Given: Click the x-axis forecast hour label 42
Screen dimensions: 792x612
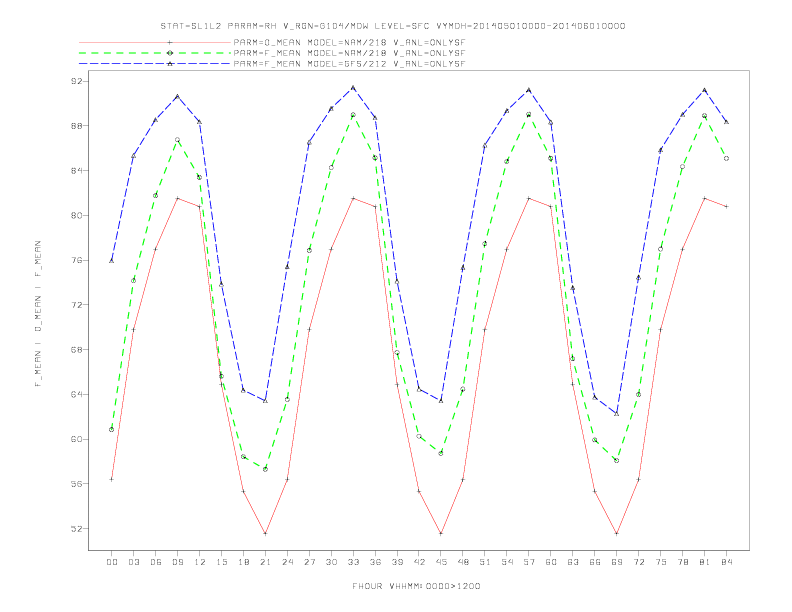Looking at the screenshot, I should point(419,562).
